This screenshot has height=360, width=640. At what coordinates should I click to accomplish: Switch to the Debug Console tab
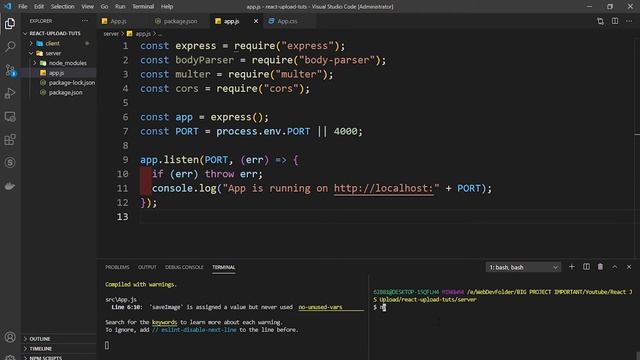184,267
